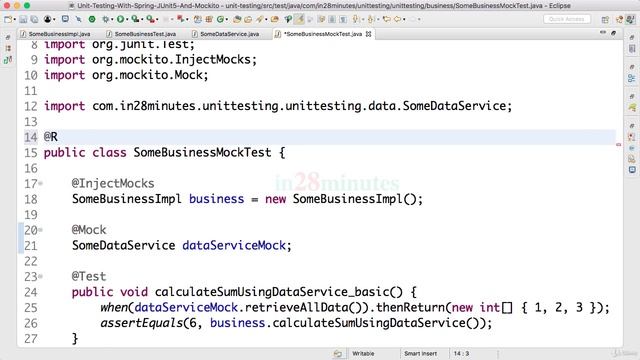Click the black circular toolbar icon
Screen dimensions: 640x360
click(x=47, y=19)
